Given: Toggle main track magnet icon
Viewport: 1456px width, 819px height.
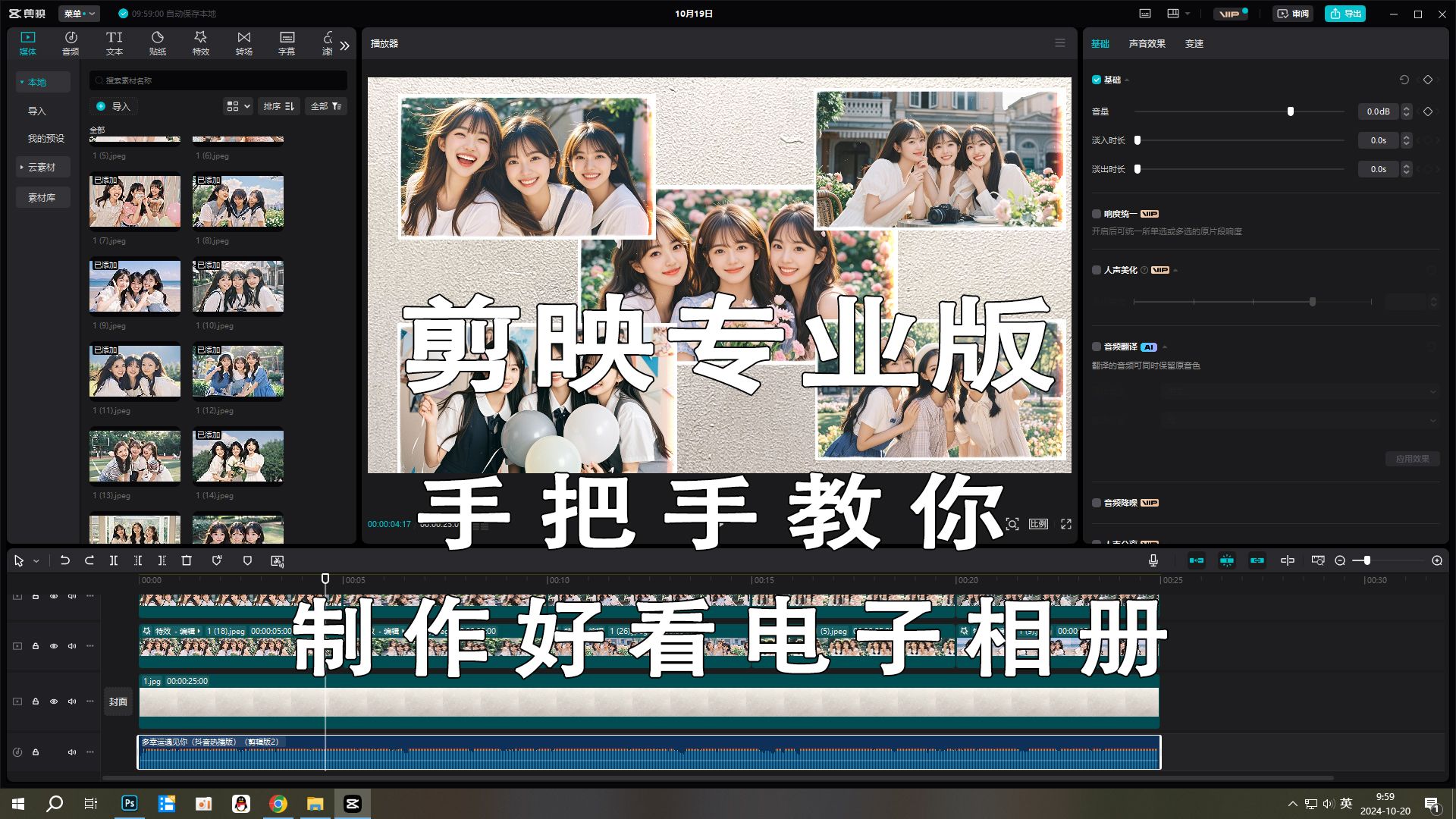Looking at the screenshot, I should [1197, 560].
